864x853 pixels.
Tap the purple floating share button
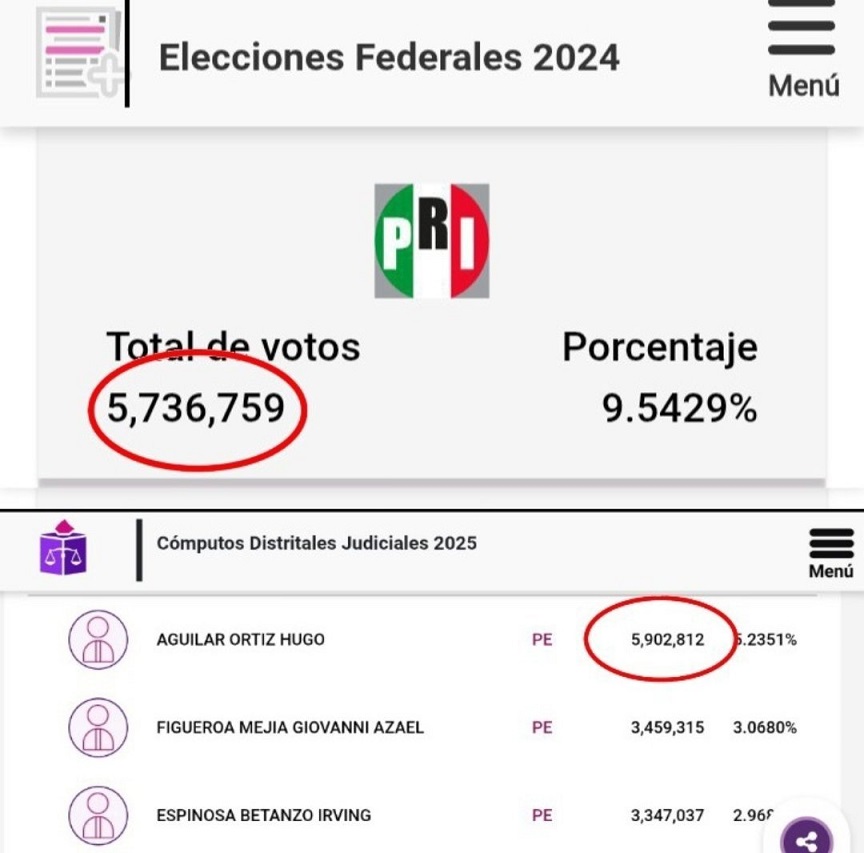(808, 839)
